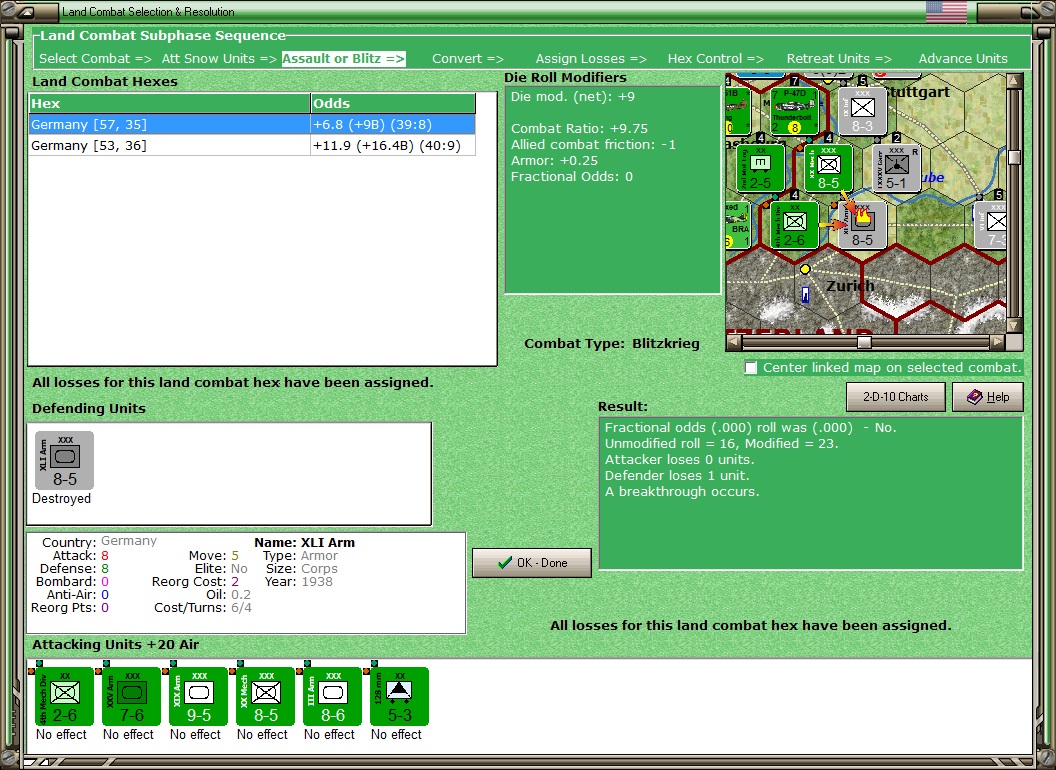Image resolution: width=1056 pixels, height=770 pixels.
Task: Click the Select Combat => subphase
Action: tap(95, 59)
